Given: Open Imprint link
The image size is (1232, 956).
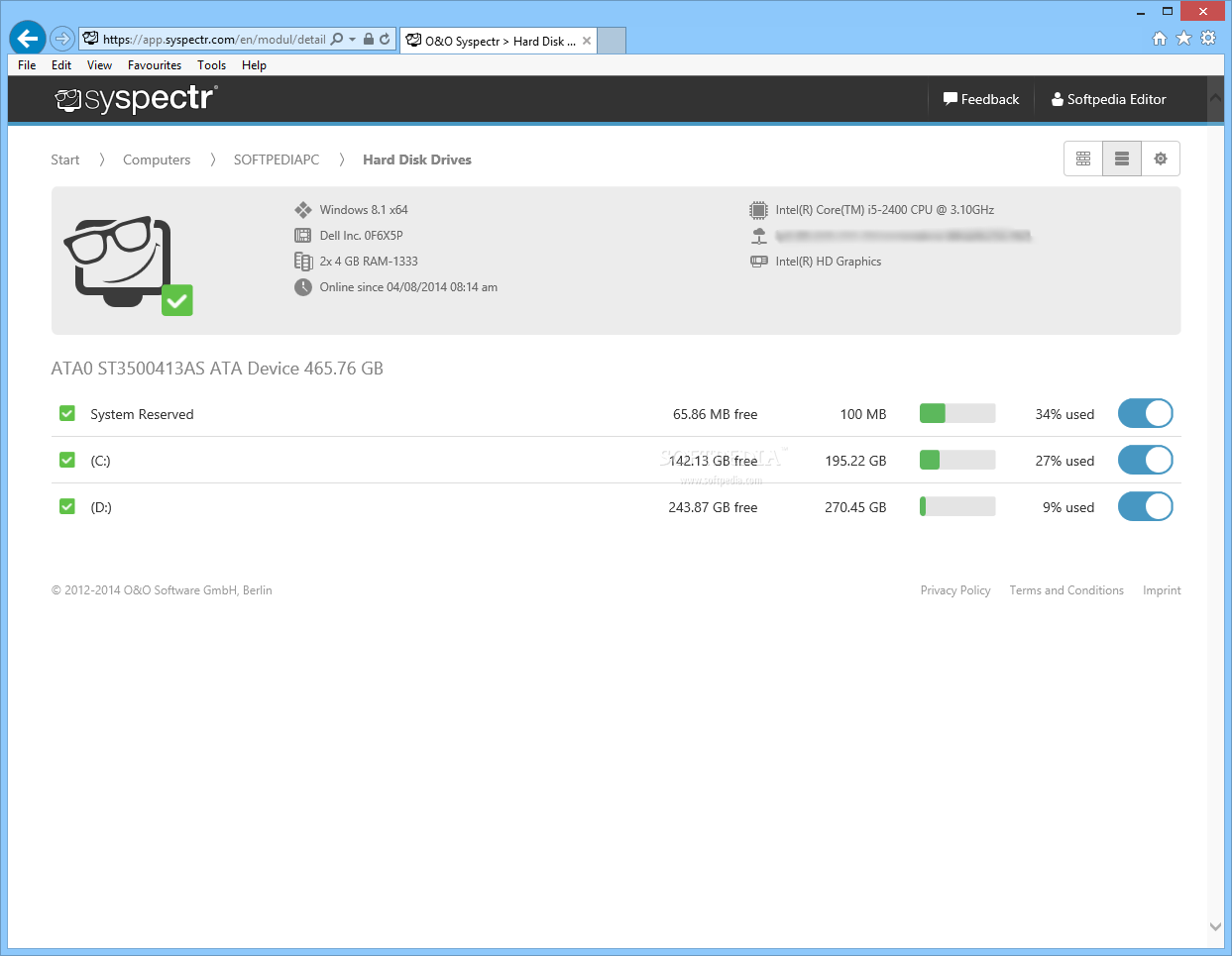Looking at the screenshot, I should pos(1162,590).
